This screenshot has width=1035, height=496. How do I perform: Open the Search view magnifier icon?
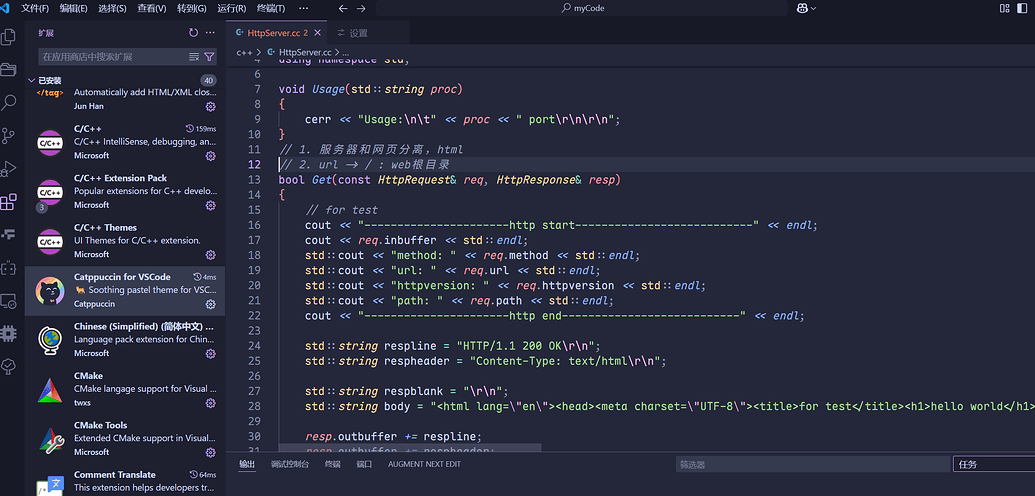9,102
